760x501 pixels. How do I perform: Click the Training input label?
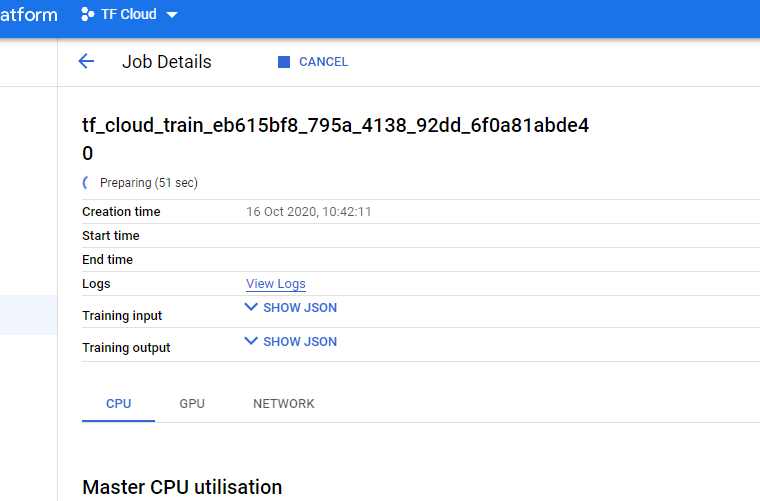122,315
